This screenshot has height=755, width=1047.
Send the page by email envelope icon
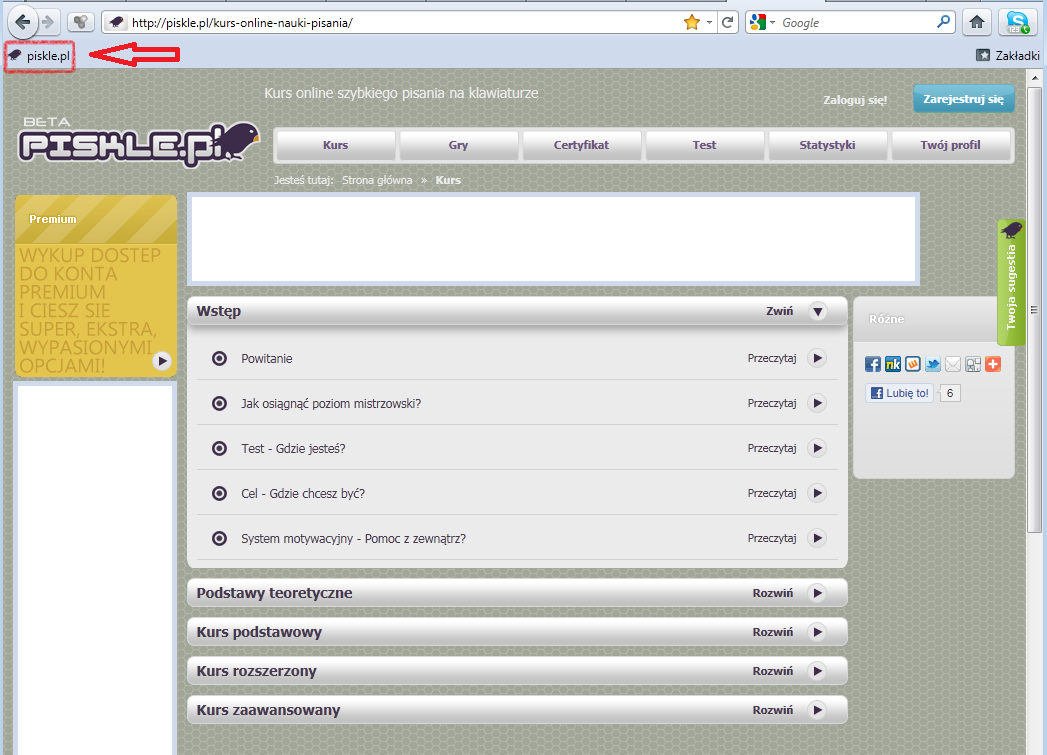[x=953, y=364]
